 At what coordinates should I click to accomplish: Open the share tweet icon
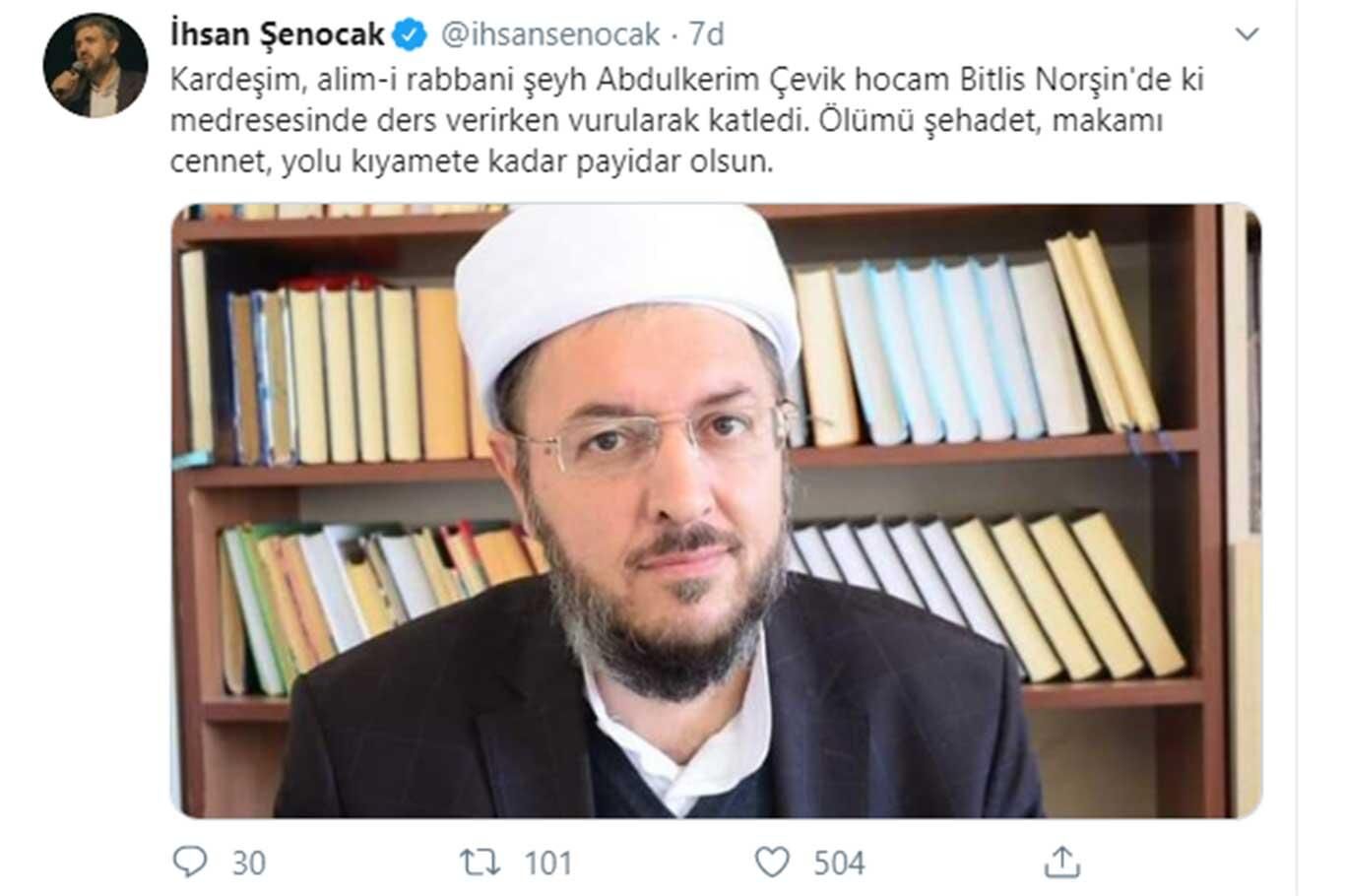tap(1061, 862)
